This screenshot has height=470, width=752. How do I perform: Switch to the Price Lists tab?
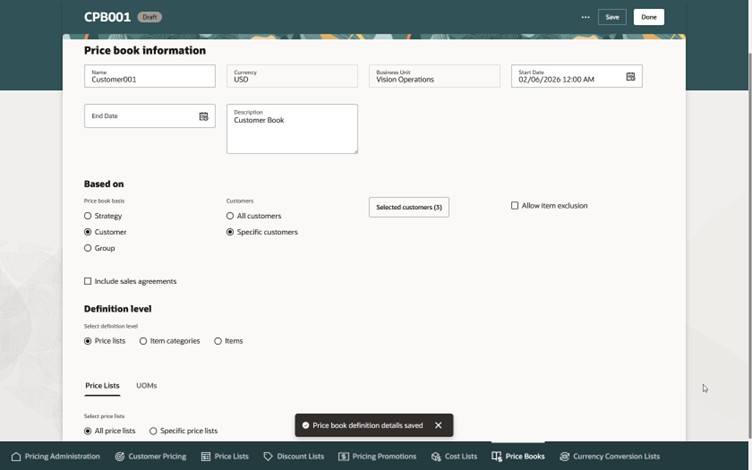(102, 386)
